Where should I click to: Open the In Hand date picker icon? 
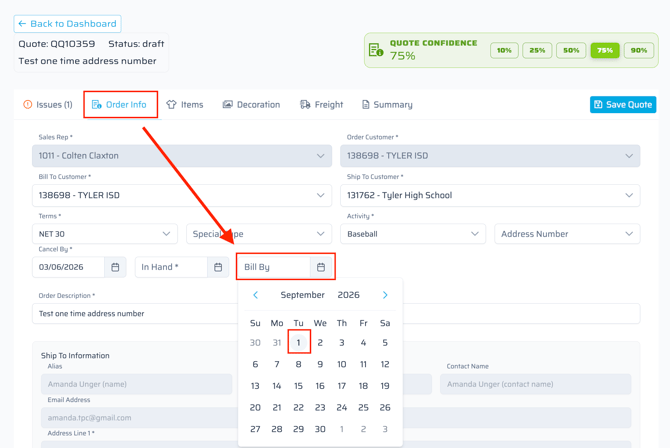218,267
